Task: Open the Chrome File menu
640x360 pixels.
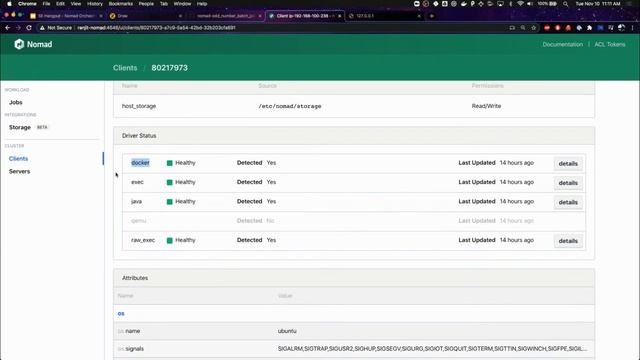Action: click(47, 4)
